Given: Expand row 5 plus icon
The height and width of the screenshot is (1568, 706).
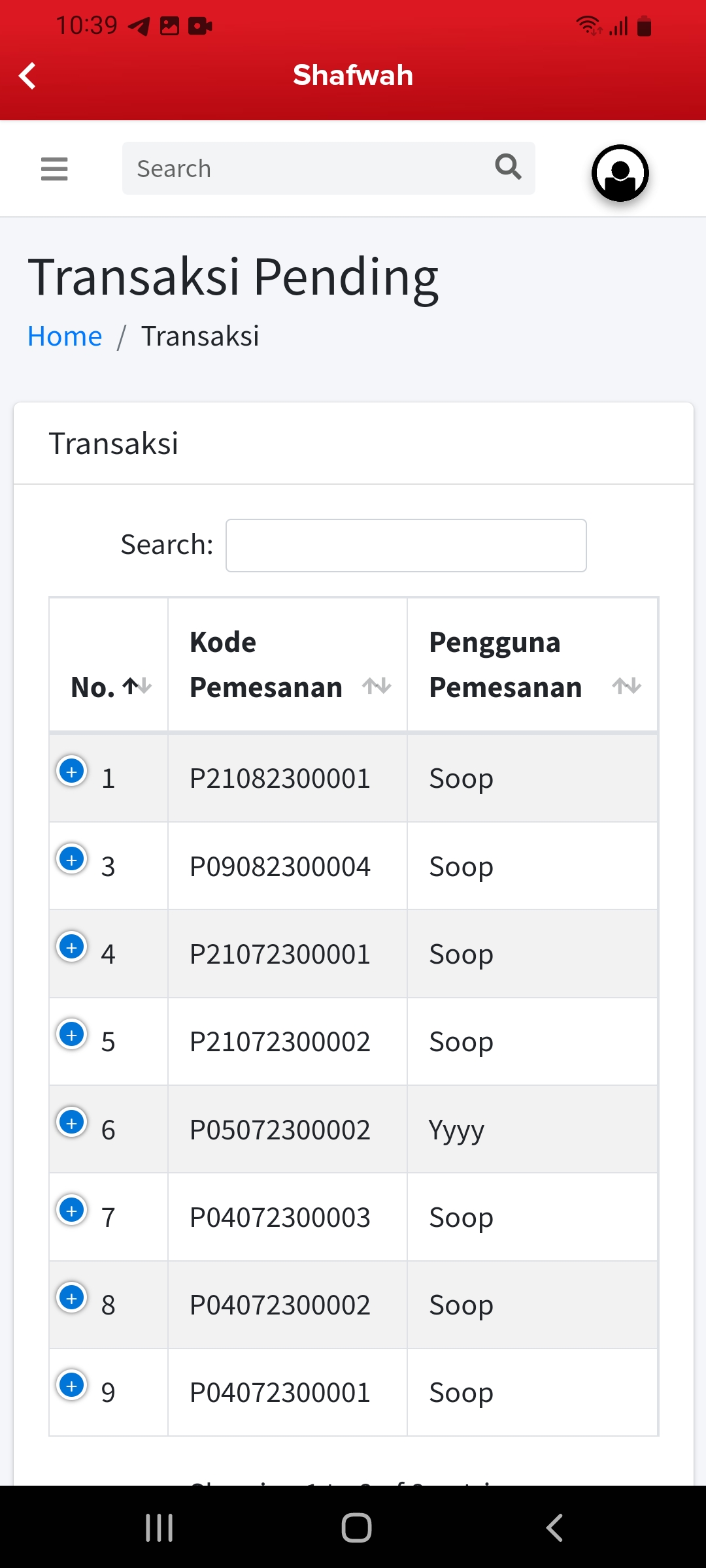Looking at the screenshot, I should [72, 1035].
